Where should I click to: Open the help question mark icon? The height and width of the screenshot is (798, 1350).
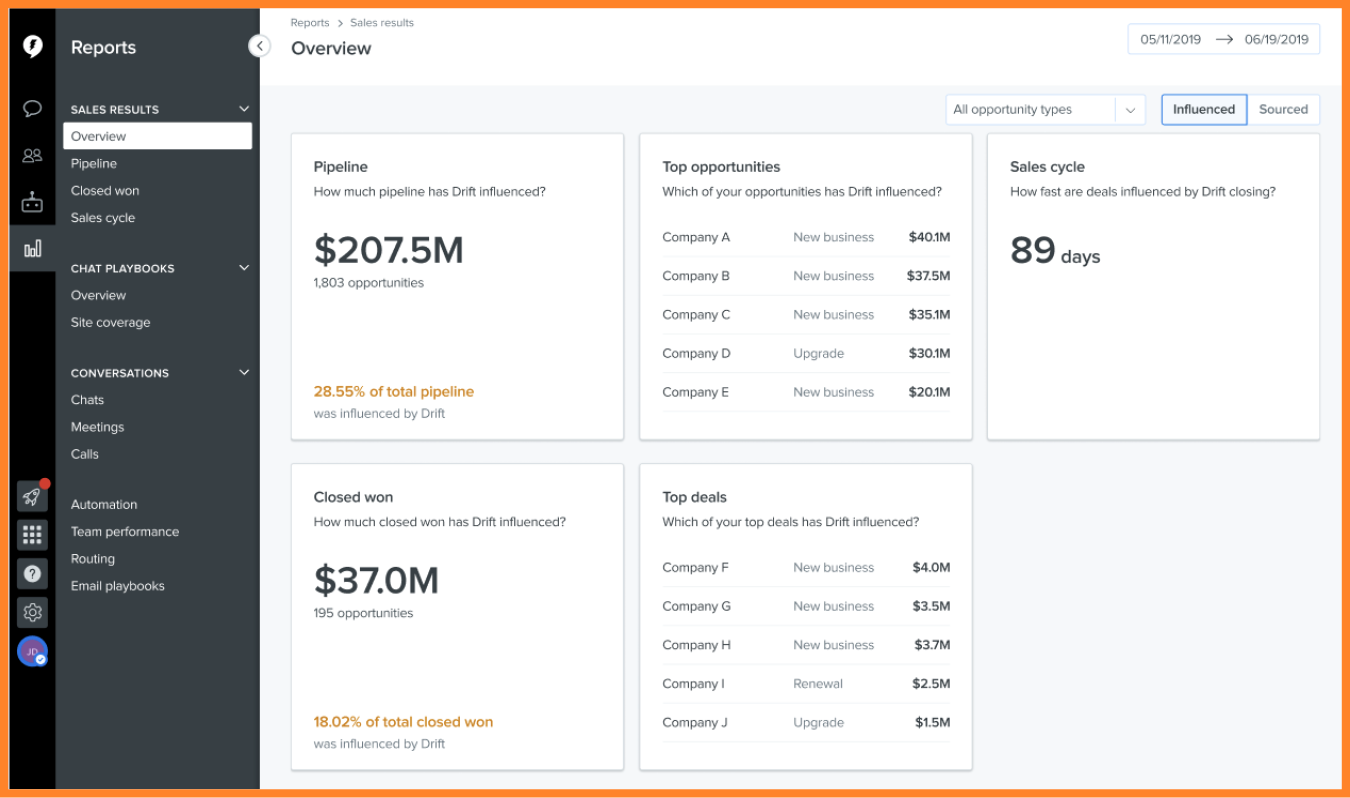tap(32, 574)
